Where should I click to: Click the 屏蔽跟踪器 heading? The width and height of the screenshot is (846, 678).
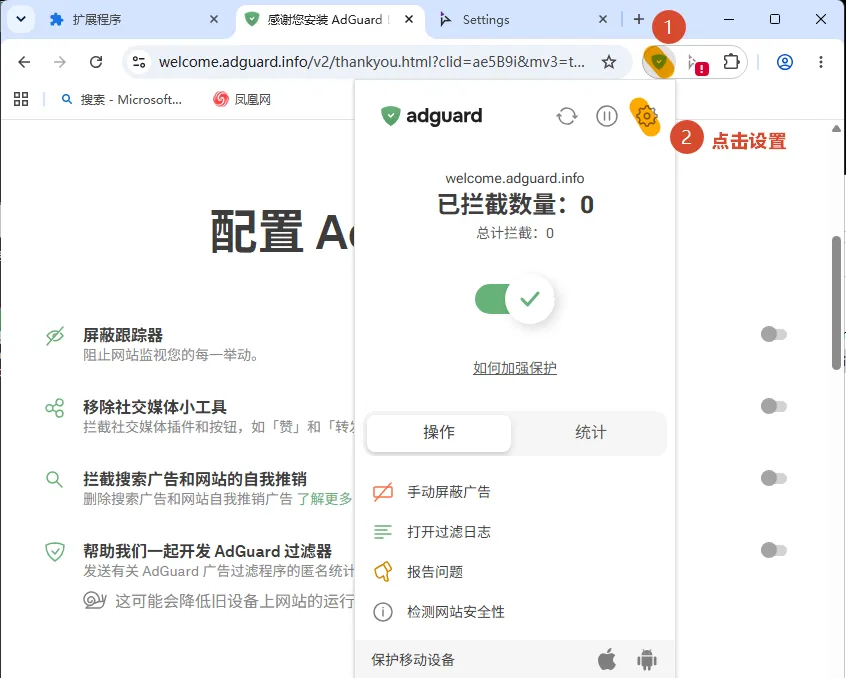click(x=123, y=335)
